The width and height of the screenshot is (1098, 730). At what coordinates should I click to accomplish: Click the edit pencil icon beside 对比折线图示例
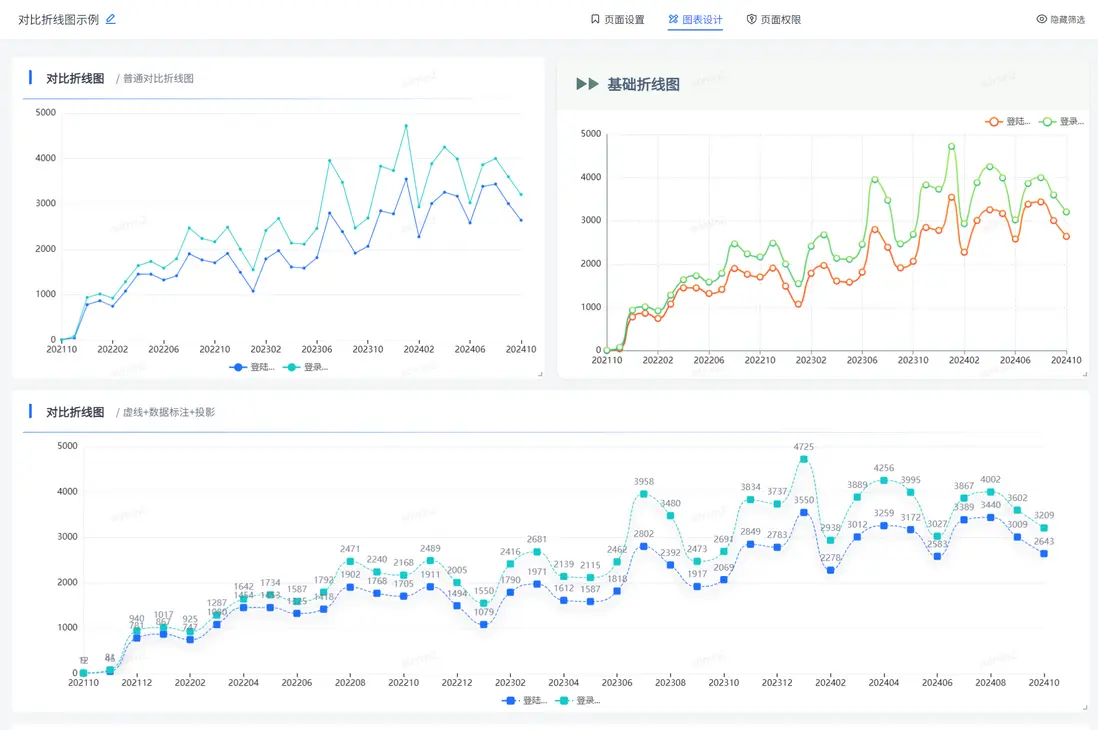point(111,19)
